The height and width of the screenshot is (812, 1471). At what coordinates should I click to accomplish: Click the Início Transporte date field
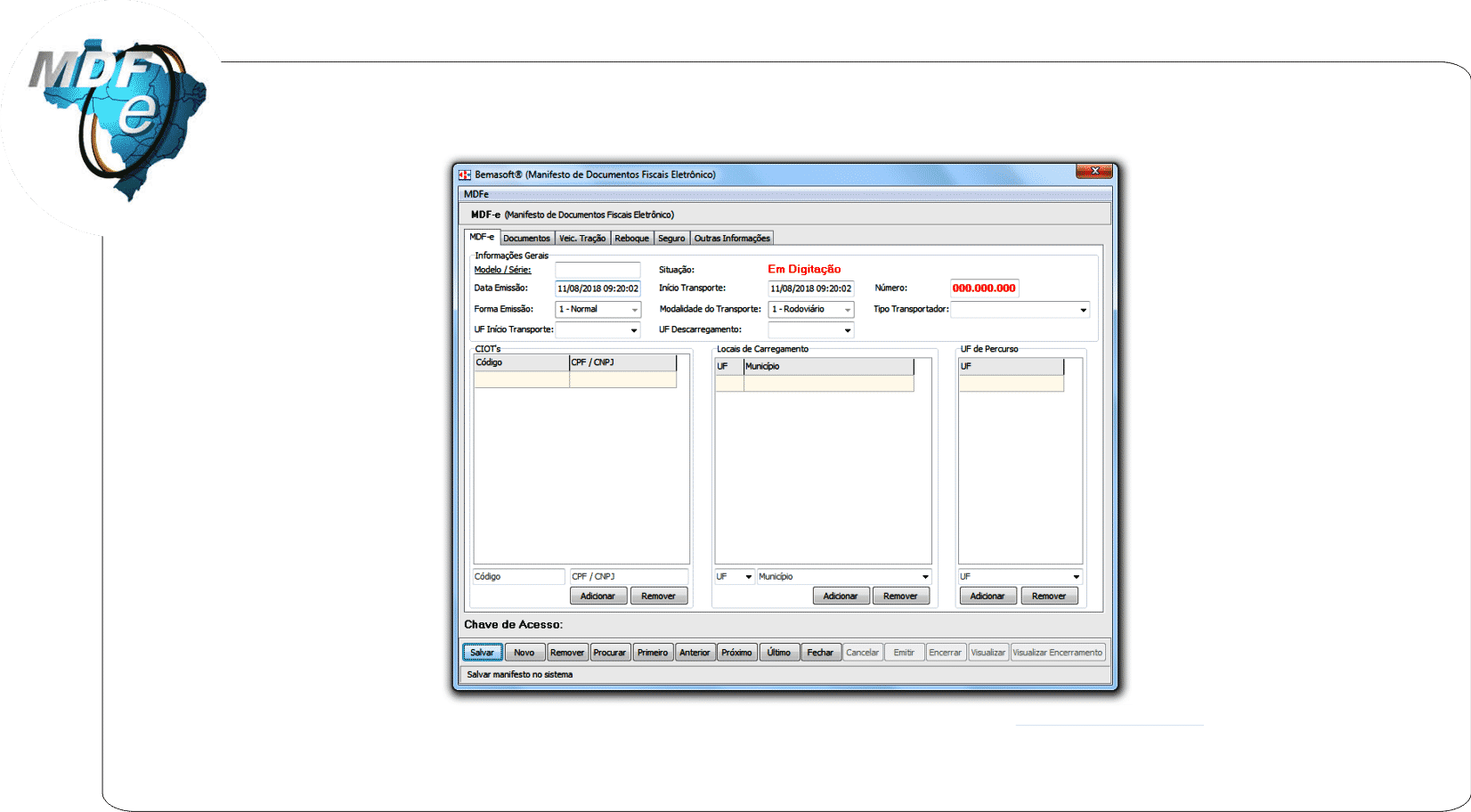coord(811,288)
